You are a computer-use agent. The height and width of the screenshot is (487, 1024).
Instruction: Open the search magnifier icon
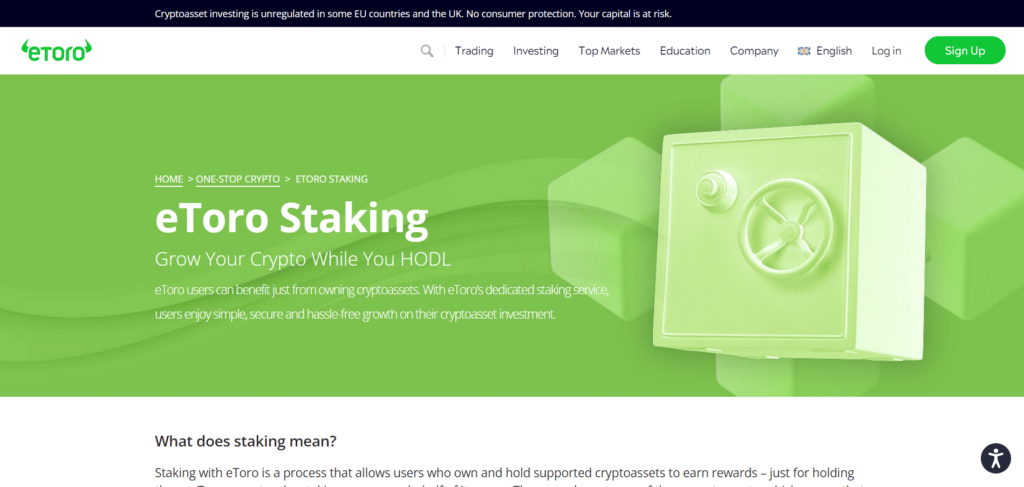(x=426, y=51)
